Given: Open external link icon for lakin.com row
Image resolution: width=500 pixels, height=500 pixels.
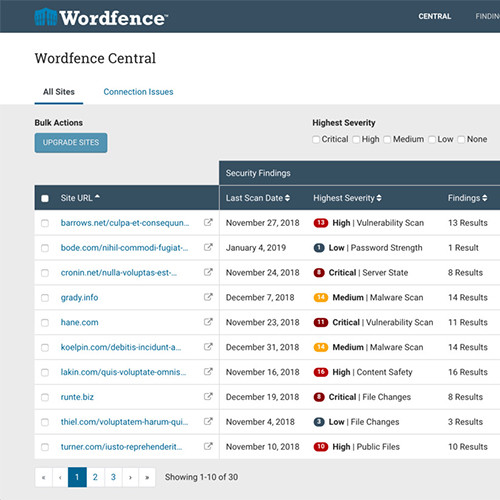Looking at the screenshot, I should (x=208, y=372).
